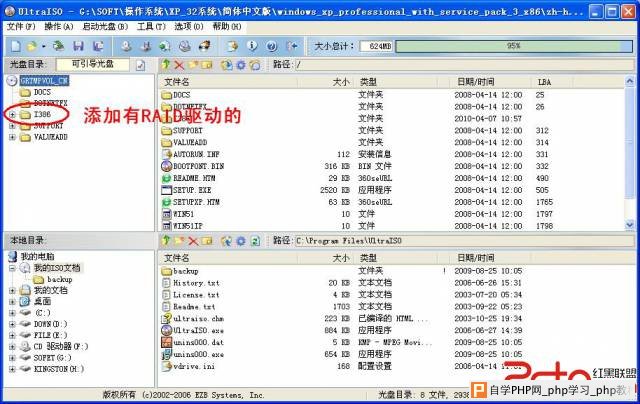Click the Burn CD image toolbar icon
The width and height of the screenshot is (640, 404).
point(204,46)
